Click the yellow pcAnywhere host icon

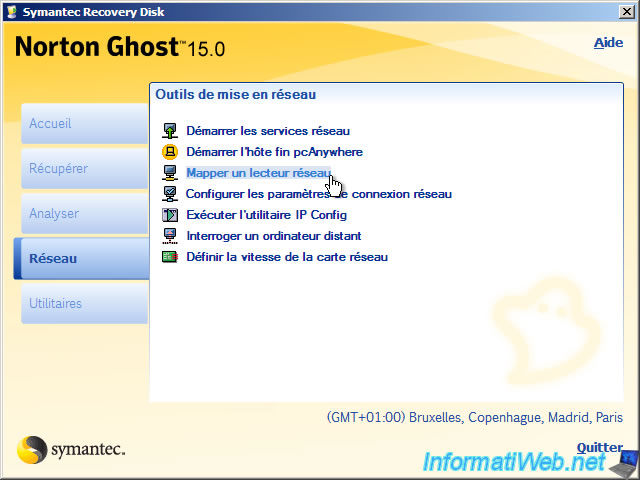pos(170,152)
